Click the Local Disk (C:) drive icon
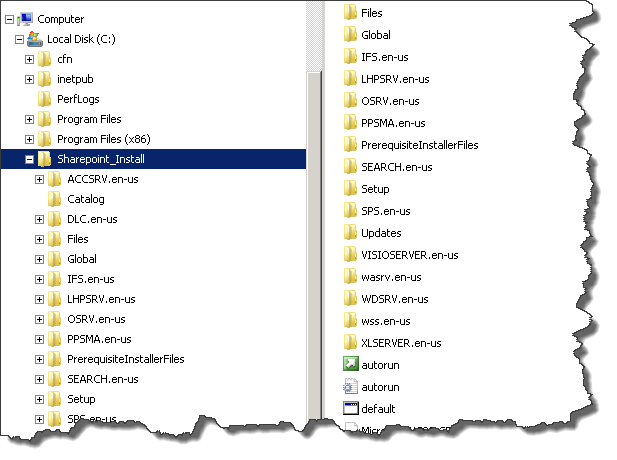 pyautogui.click(x=35, y=39)
